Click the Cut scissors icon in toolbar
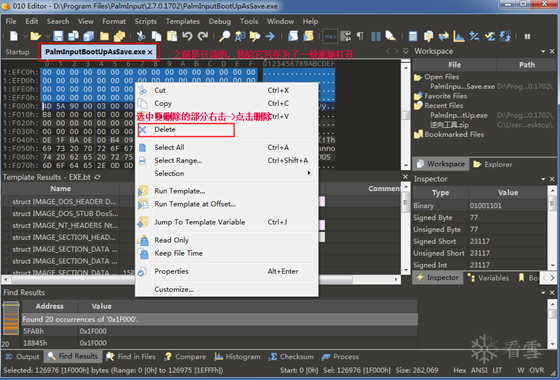Image resolution: width=560 pixels, height=380 pixels. tap(141, 36)
